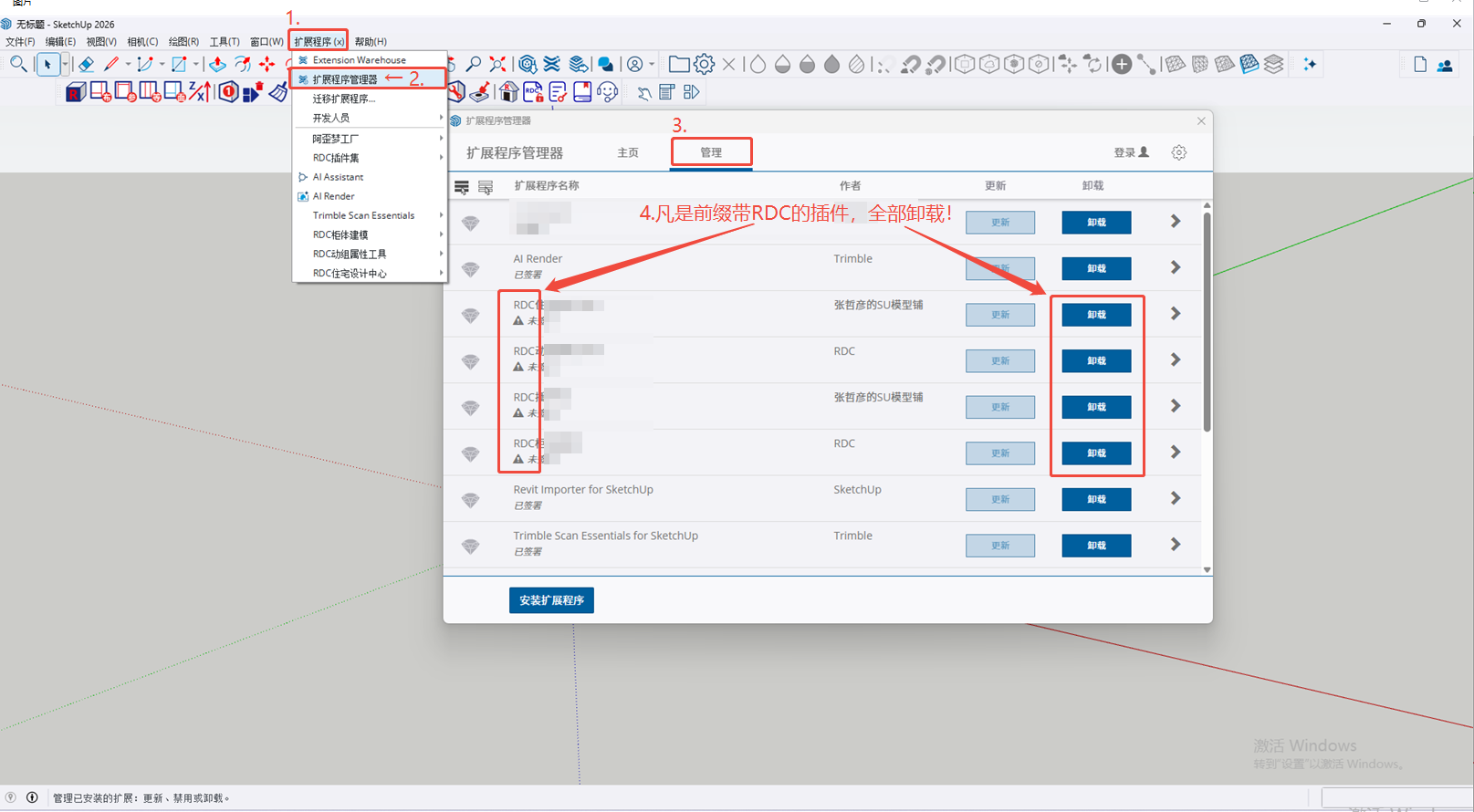Uninstall Revit Importer via 卸载 button
This screenshot has height=812, width=1474.
(x=1096, y=499)
